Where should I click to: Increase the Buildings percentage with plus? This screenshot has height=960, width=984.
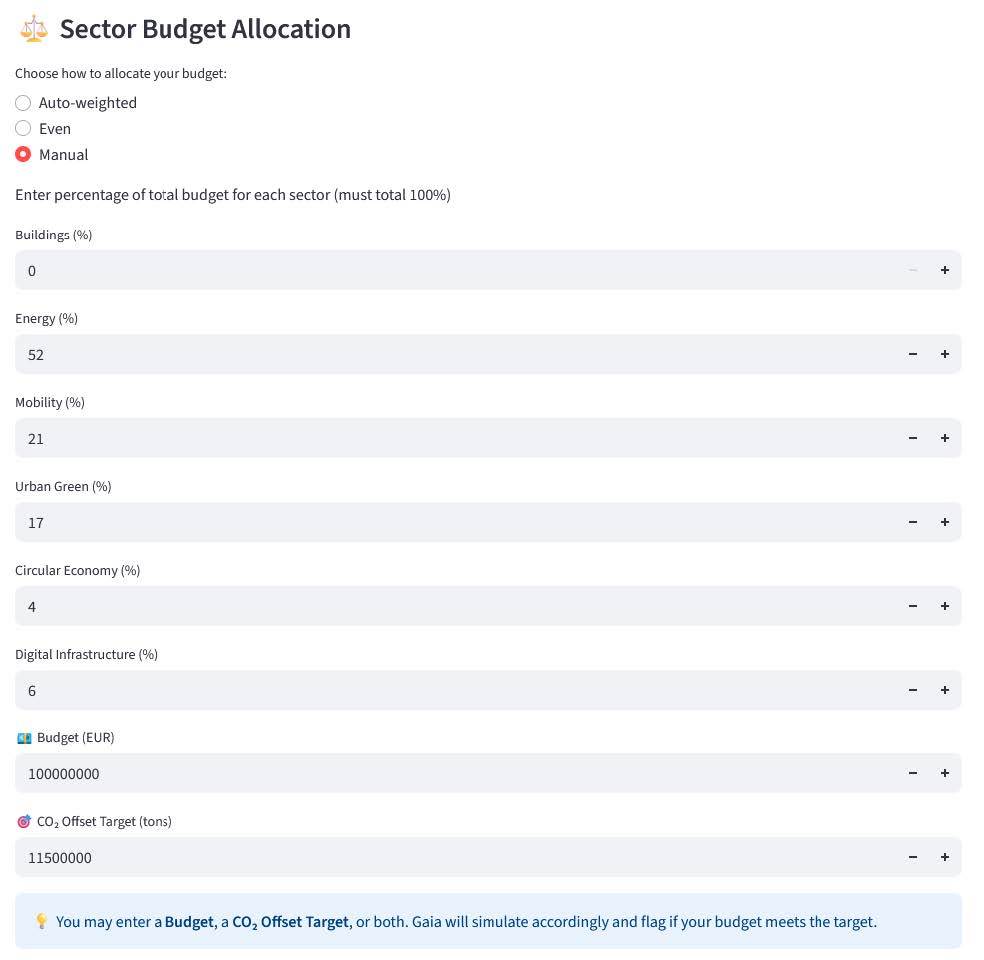[x=944, y=270]
